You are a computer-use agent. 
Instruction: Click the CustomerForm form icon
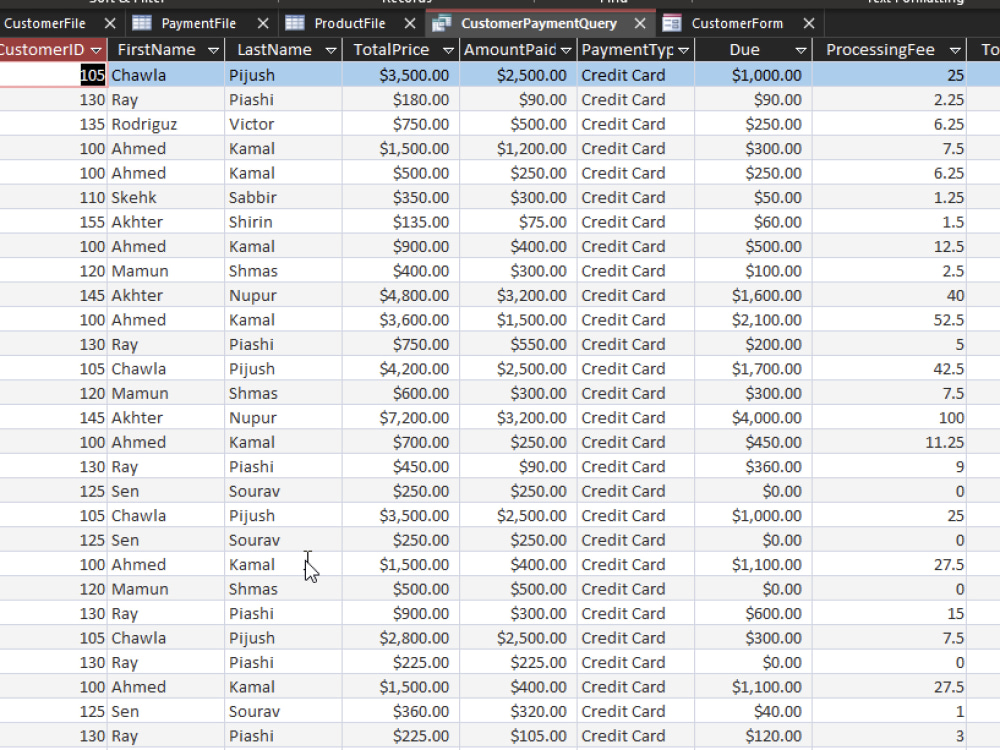click(672, 24)
